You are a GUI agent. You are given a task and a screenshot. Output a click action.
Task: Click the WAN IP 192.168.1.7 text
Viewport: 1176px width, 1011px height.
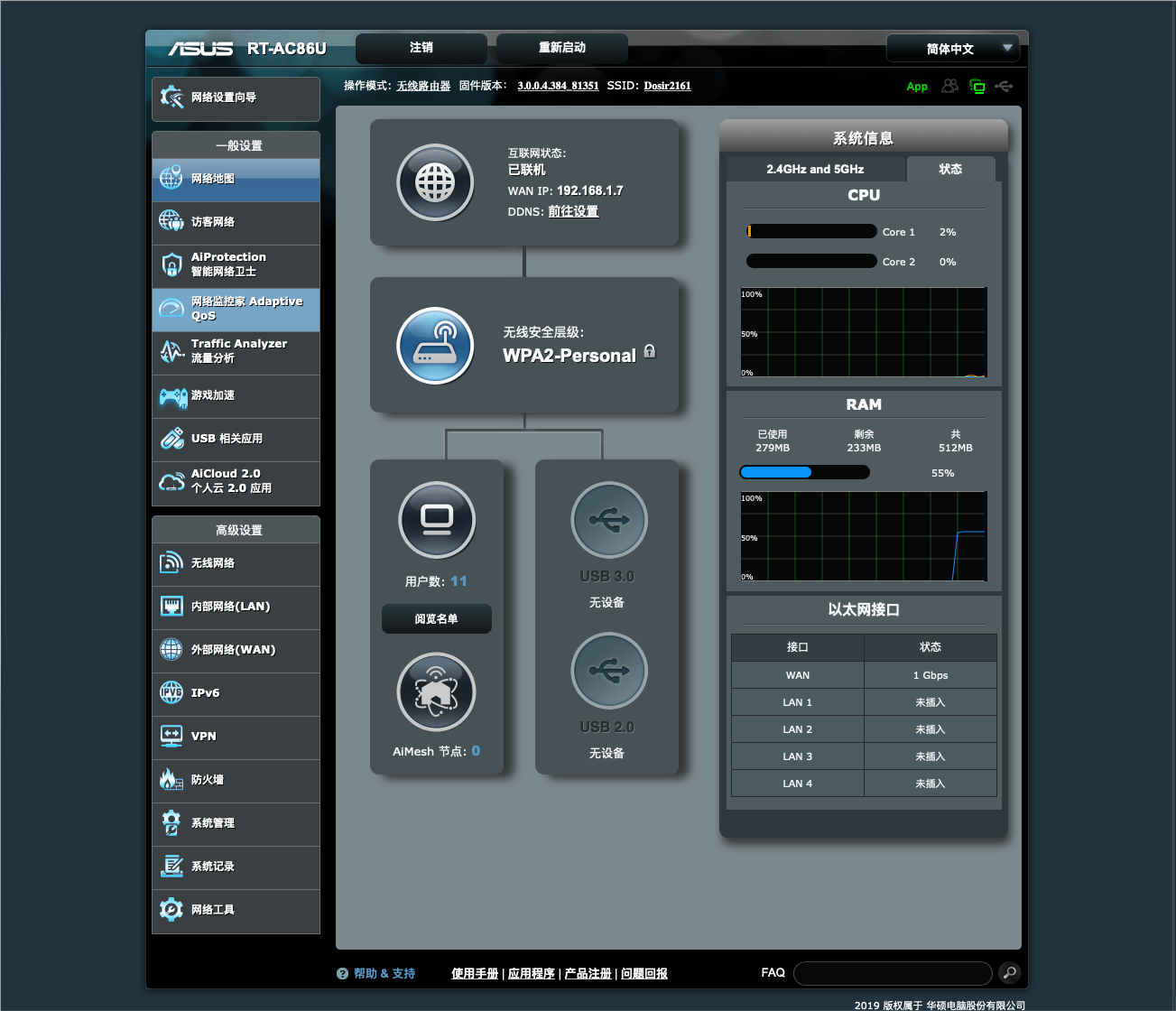590,190
